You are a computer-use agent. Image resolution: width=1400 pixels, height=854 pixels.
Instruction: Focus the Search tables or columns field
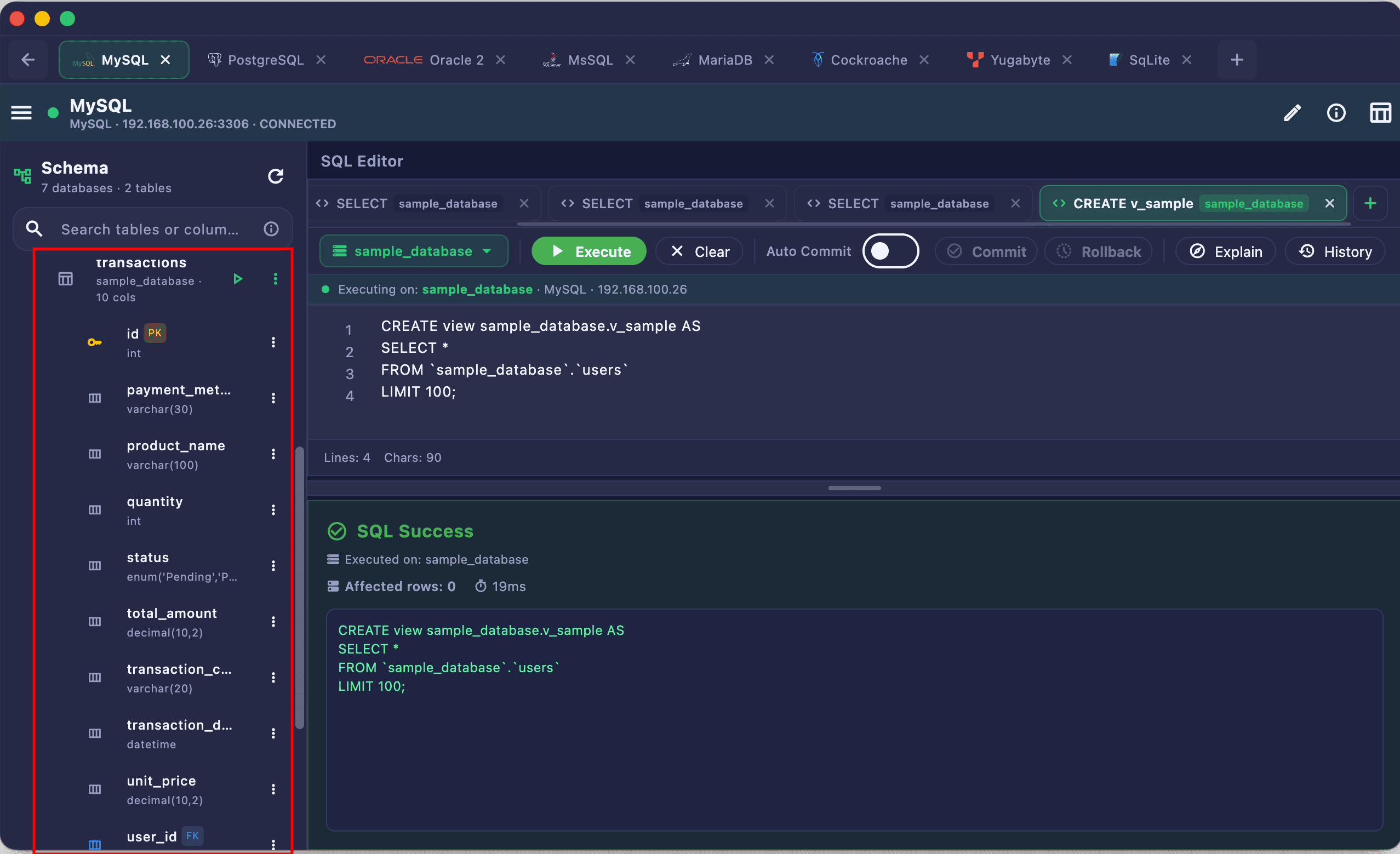click(153, 229)
